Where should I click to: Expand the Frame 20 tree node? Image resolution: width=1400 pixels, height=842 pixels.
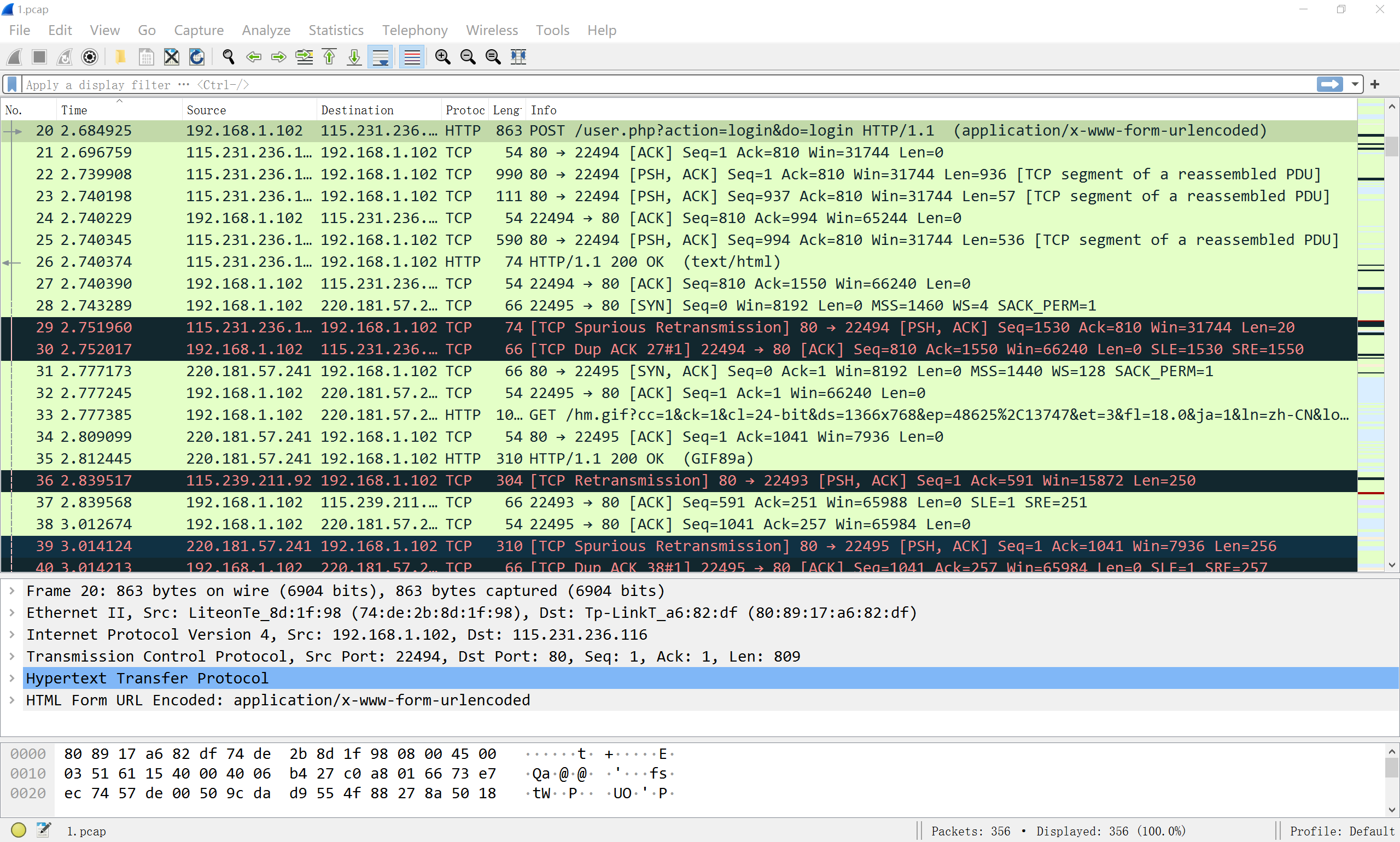click(x=12, y=590)
